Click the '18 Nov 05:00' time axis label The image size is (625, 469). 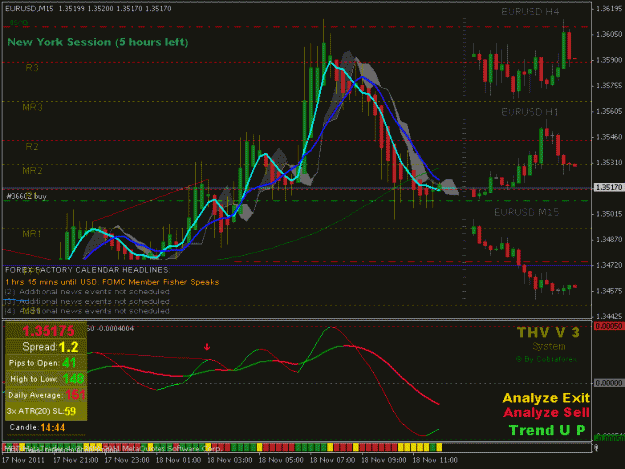(281, 460)
